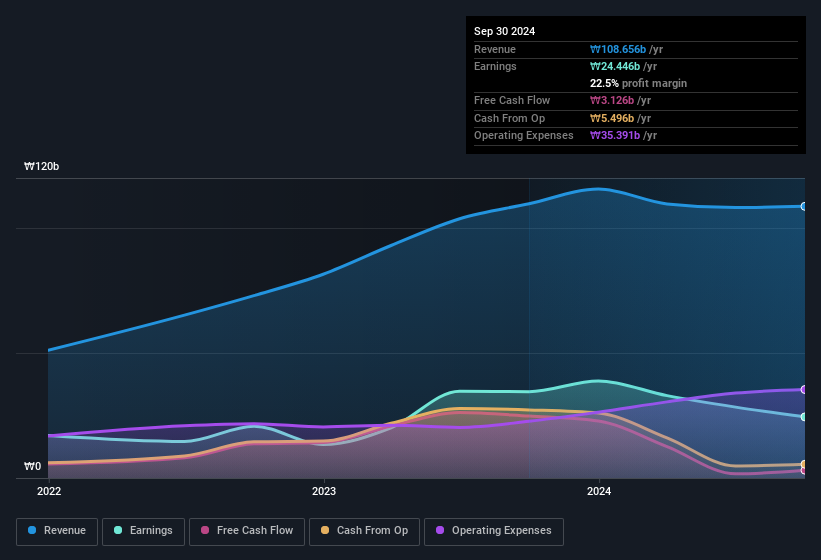Click the 2022 x-axis label
The height and width of the screenshot is (560, 821).
[49, 491]
